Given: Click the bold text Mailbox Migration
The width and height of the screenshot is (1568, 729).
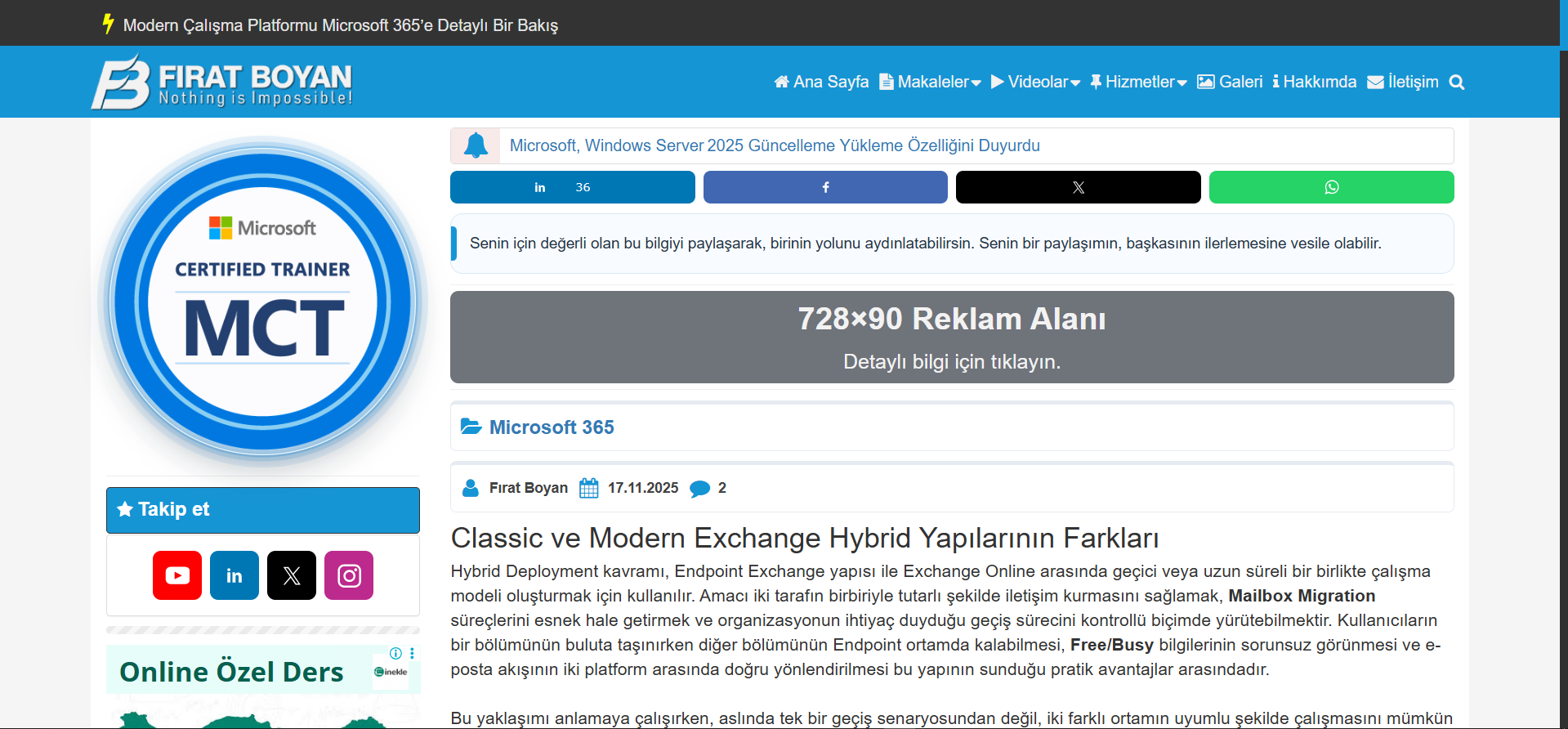Looking at the screenshot, I should coord(1302,596).
